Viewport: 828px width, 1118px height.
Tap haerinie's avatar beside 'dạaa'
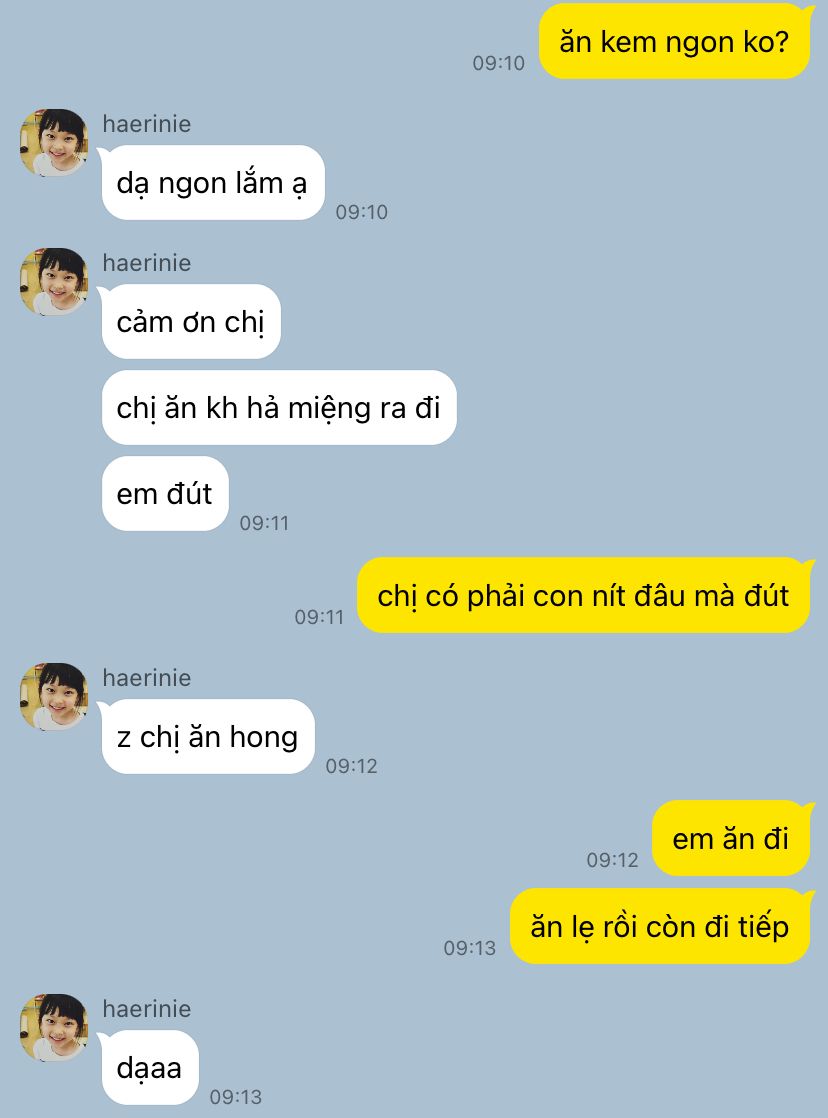tap(54, 1027)
